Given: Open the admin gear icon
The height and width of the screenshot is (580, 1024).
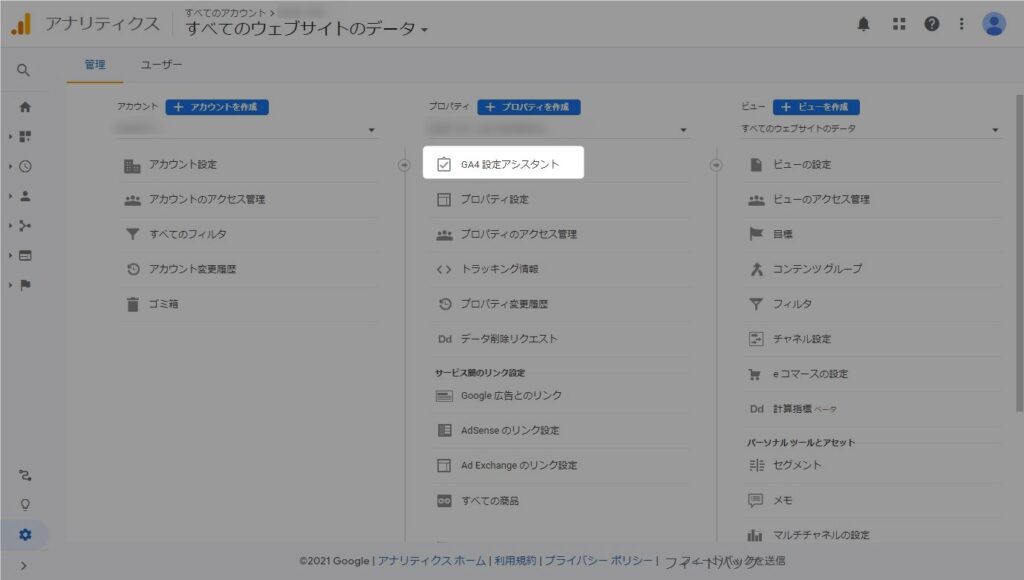Looking at the screenshot, I should (x=25, y=535).
